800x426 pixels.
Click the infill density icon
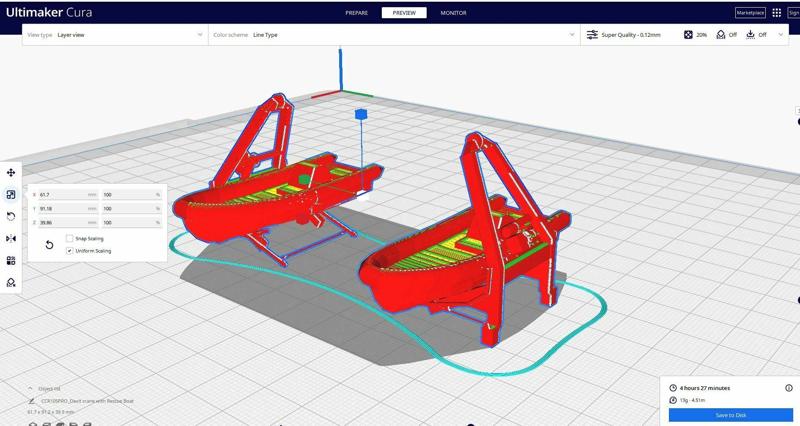688,35
